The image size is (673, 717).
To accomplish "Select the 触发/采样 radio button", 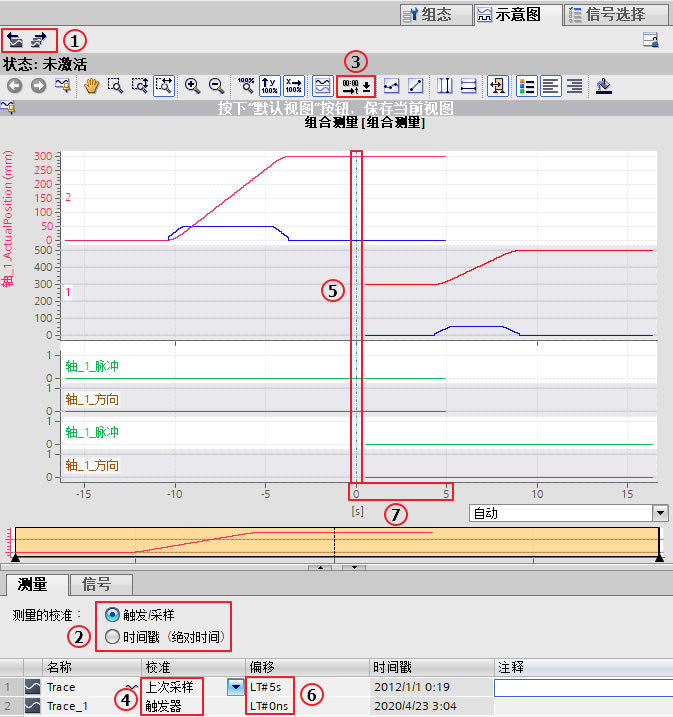I will point(112,615).
